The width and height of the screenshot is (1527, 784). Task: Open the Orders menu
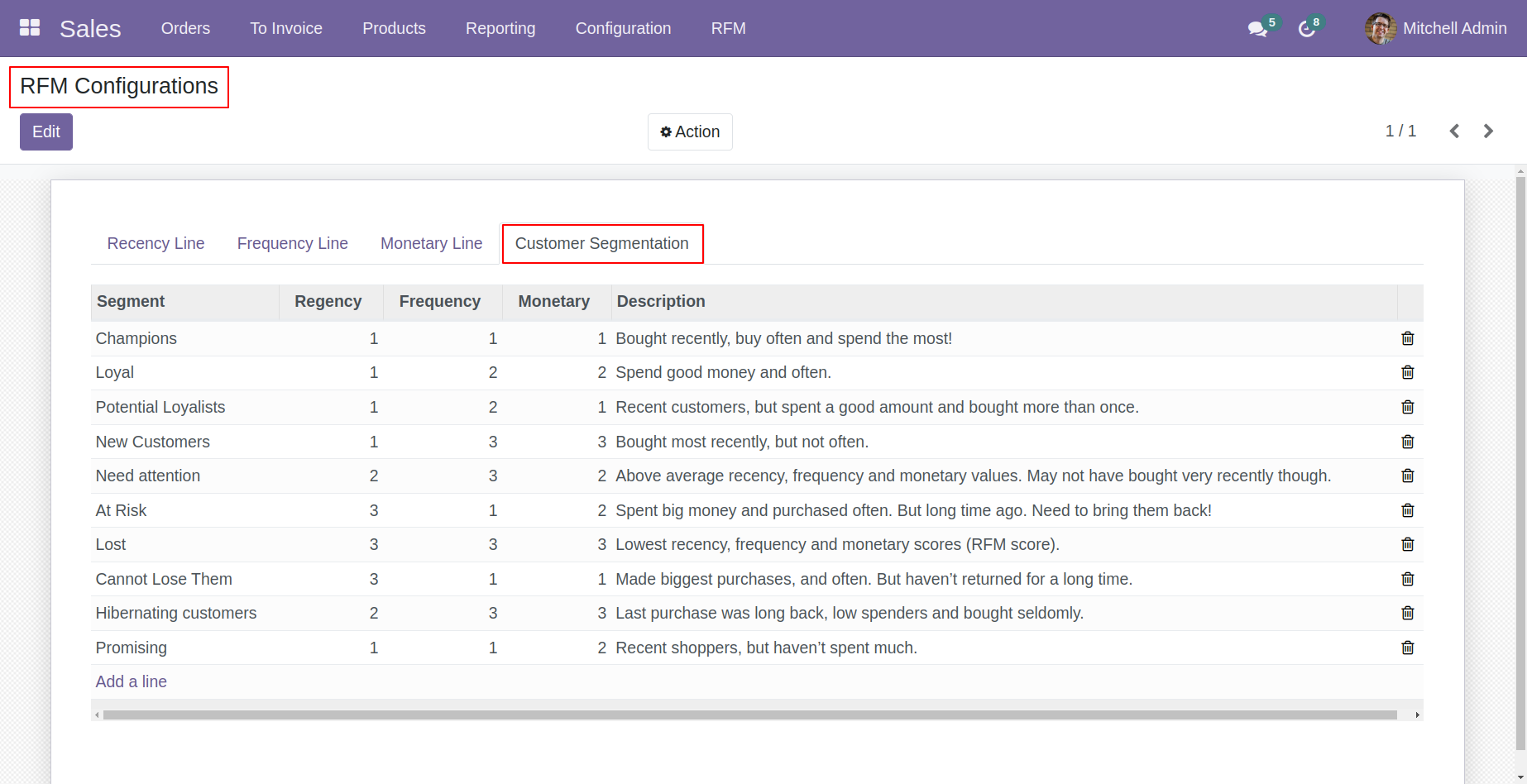[185, 28]
